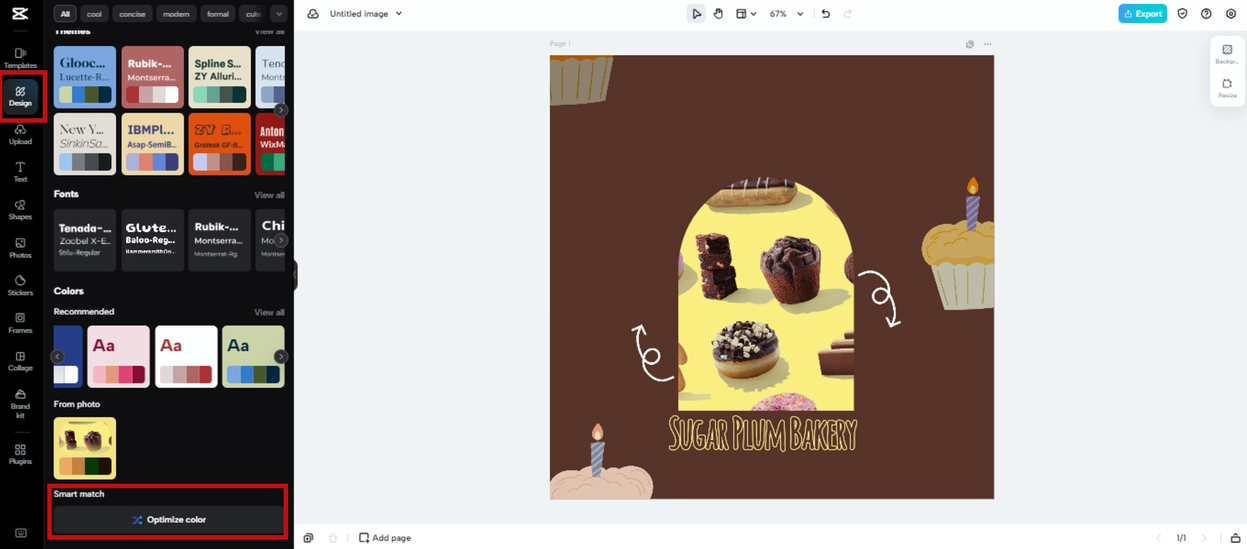1247x549 pixels.
Task: Open the Photos panel
Action: (x=20, y=248)
